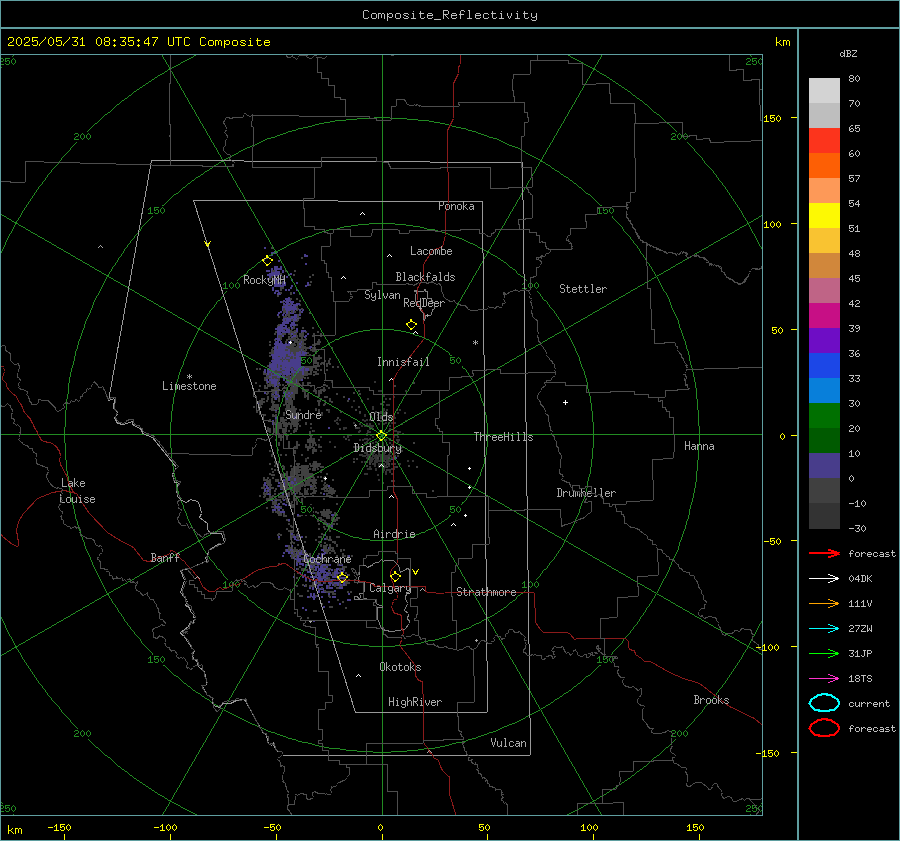The width and height of the screenshot is (900, 841).
Task: Click the Ponoka city label
Action: (x=456, y=206)
